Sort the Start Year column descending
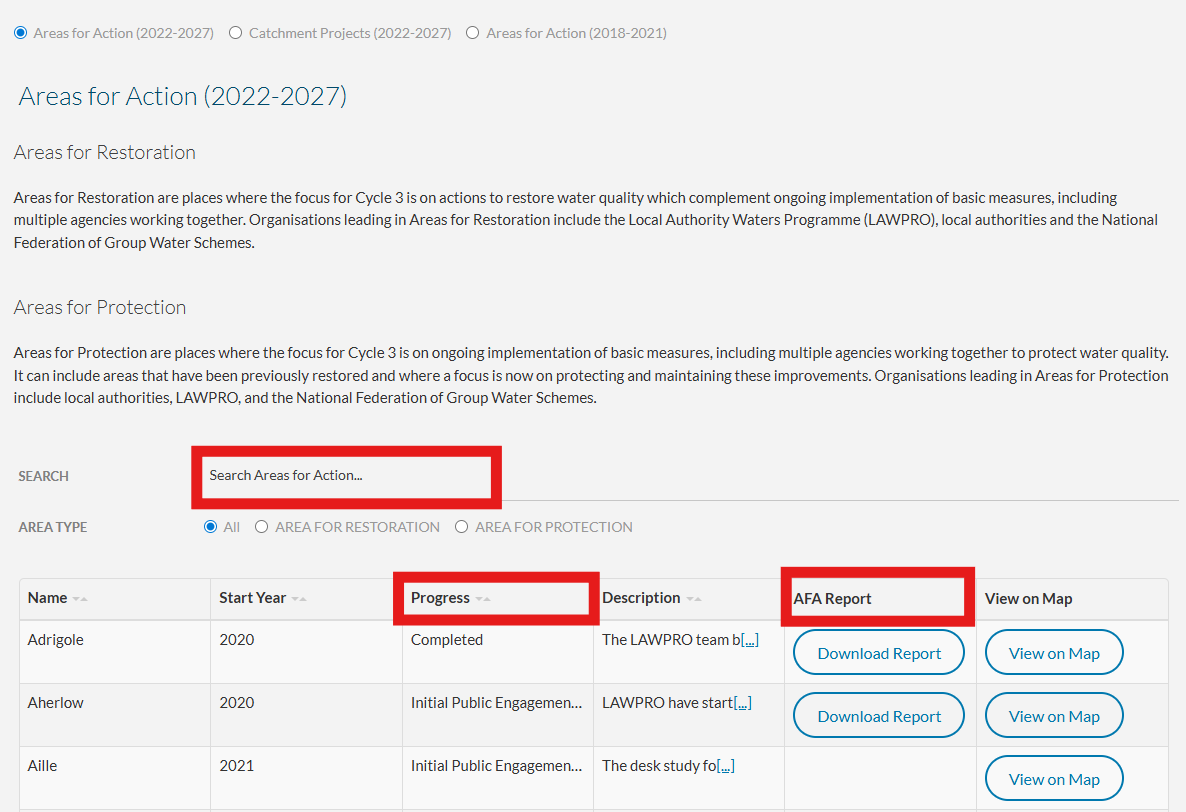The image size is (1186, 812). [295, 597]
